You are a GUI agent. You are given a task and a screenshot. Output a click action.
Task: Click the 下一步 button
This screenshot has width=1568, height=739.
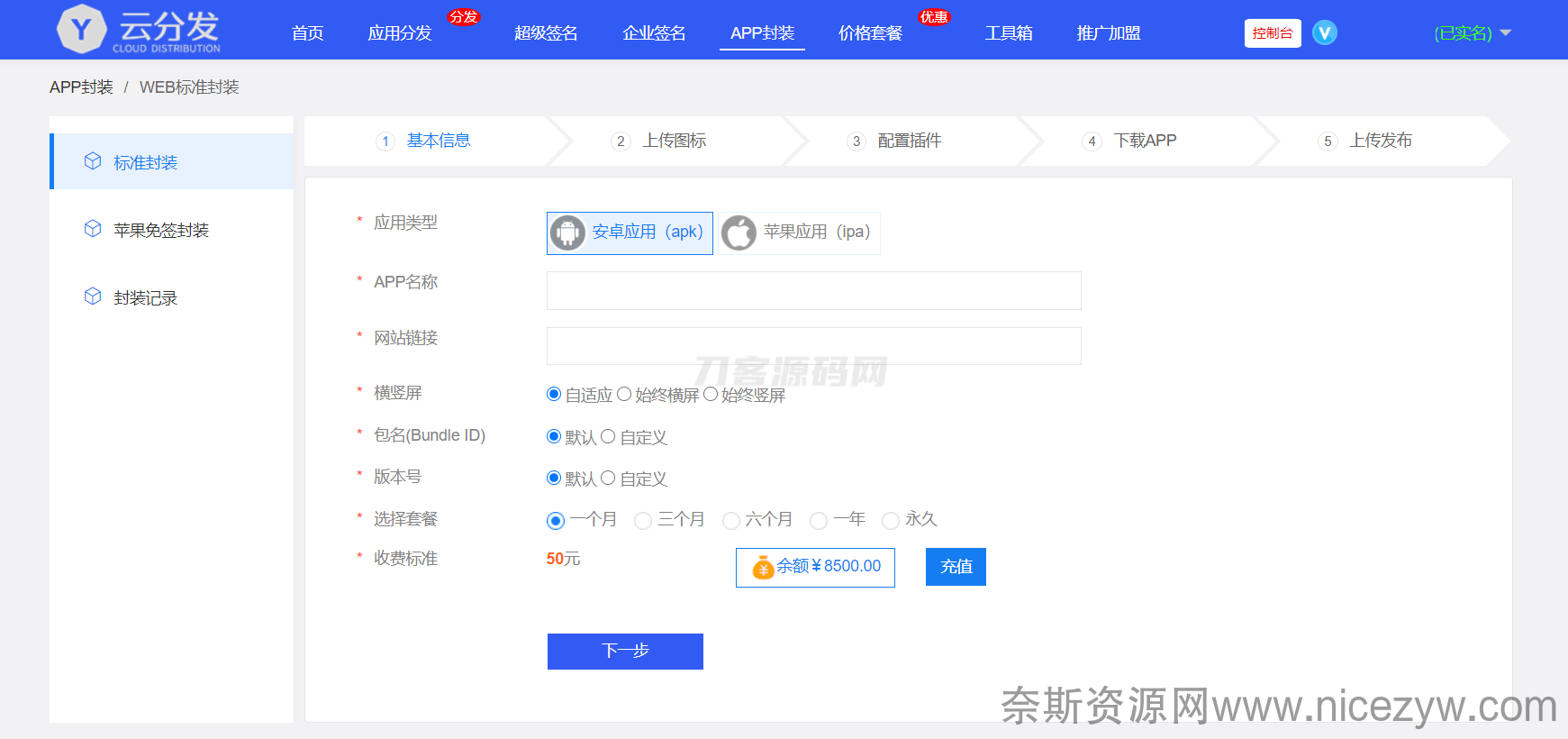tap(625, 652)
